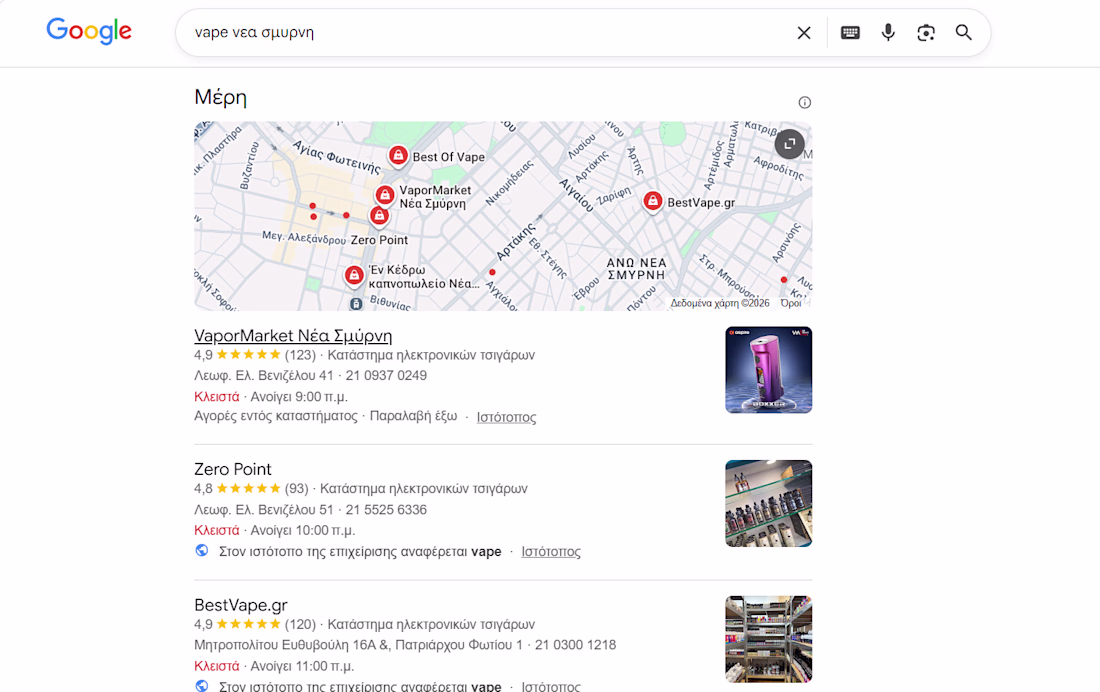Select the Zero Point map pin
1100x692 pixels.
pos(380,215)
